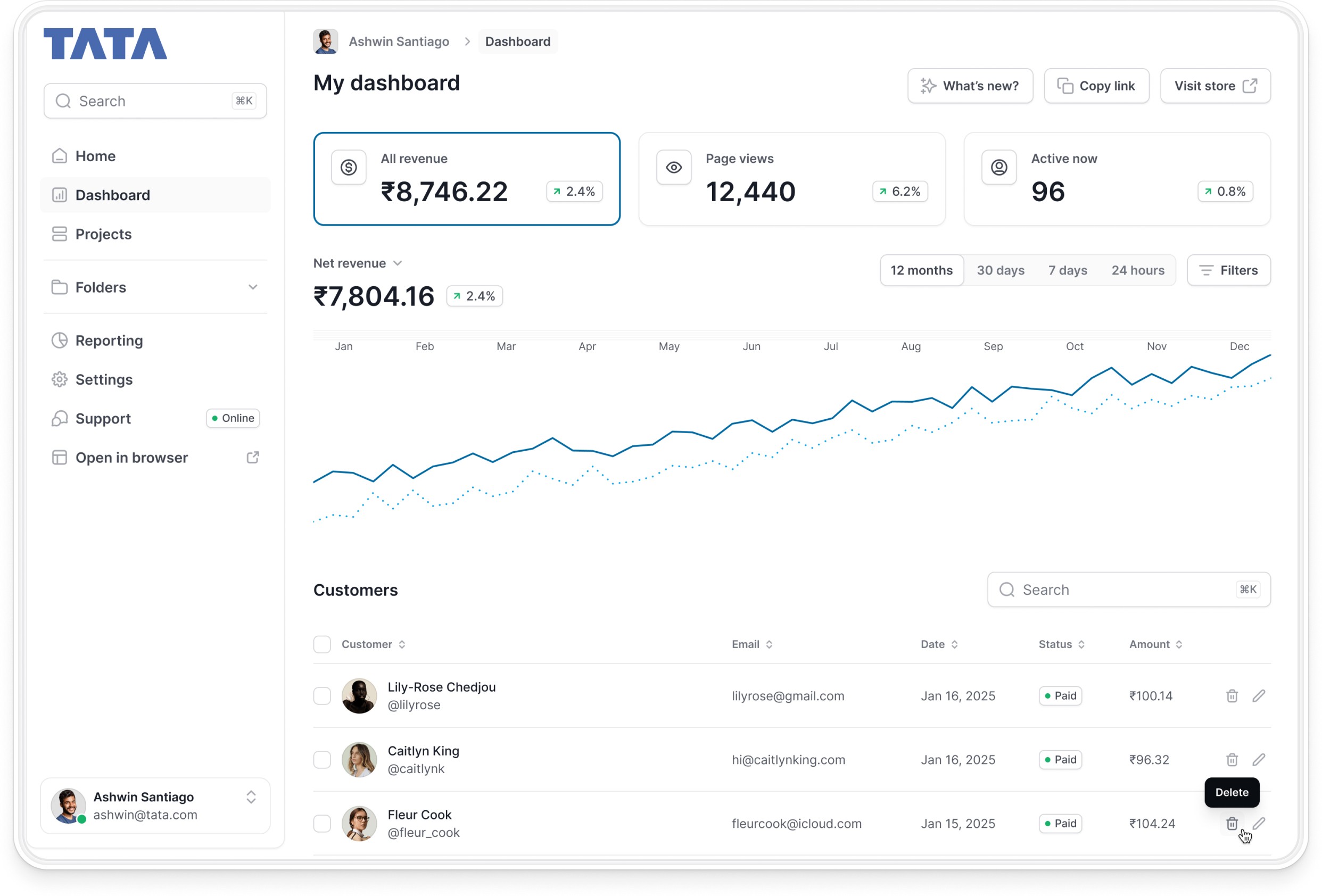Screen dimensions: 1322x896
Task: Click the pencil edit icon for Lily-Rose Chedjou
Action: [x=1258, y=695]
